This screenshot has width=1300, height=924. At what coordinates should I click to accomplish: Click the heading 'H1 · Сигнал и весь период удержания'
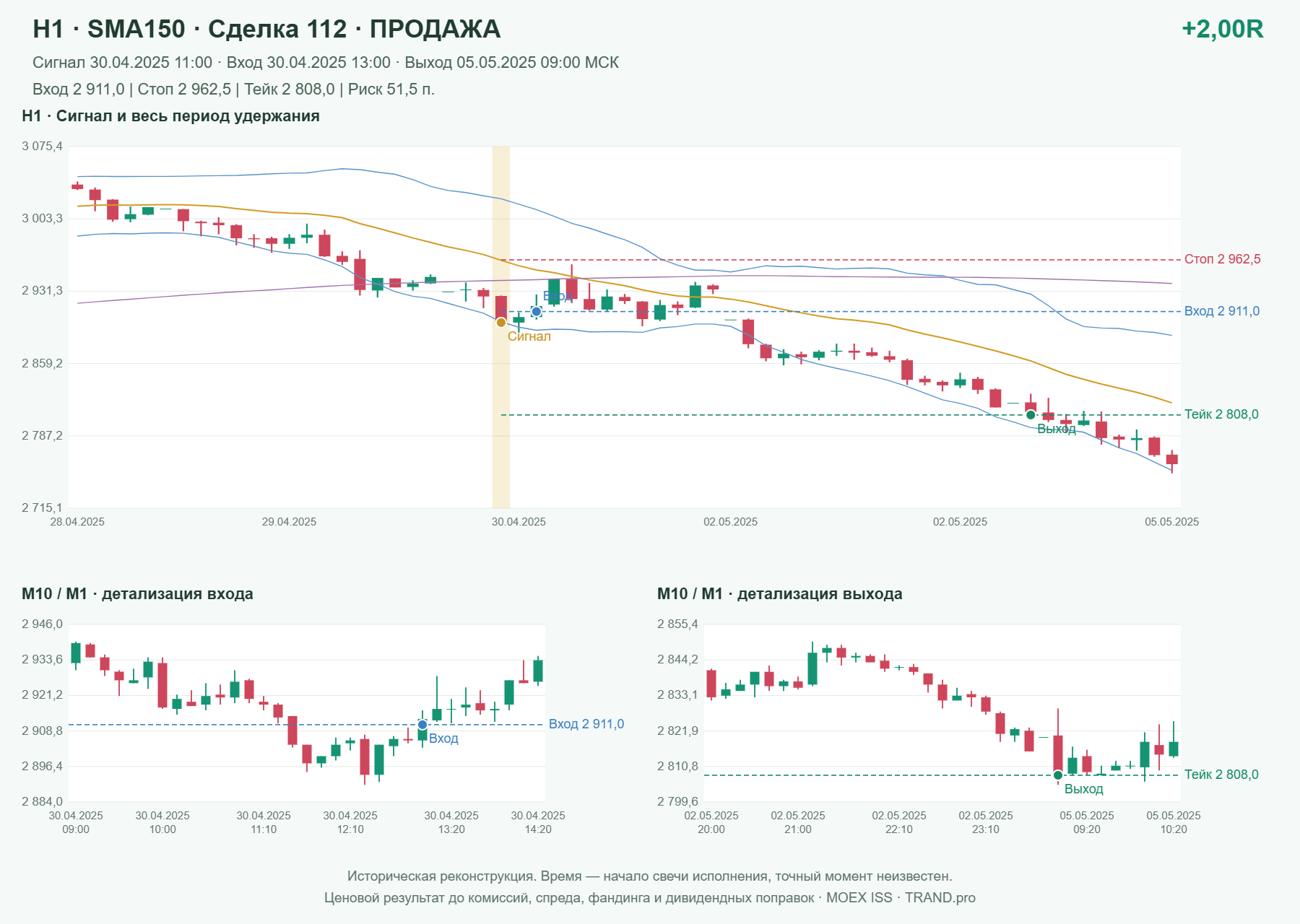[170, 116]
